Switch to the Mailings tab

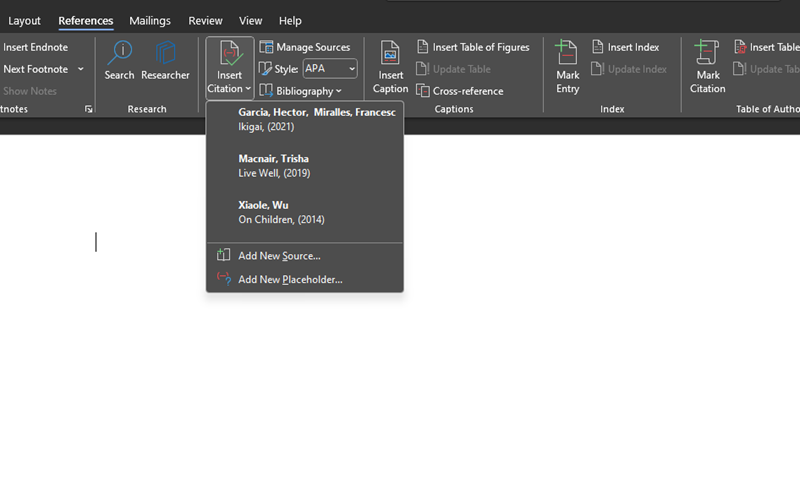point(150,21)
